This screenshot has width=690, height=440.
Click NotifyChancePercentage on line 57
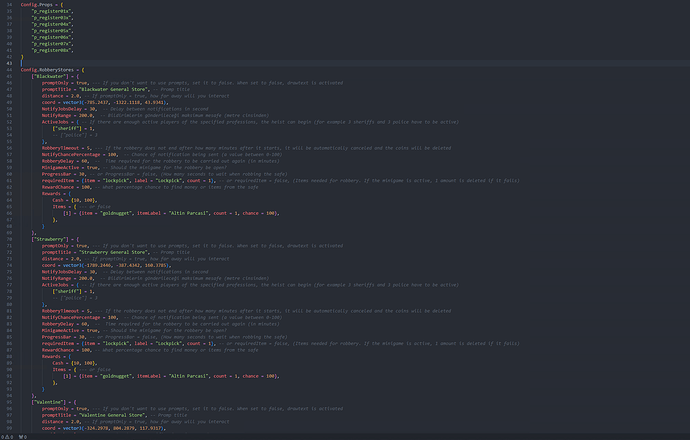coord(71,154)
